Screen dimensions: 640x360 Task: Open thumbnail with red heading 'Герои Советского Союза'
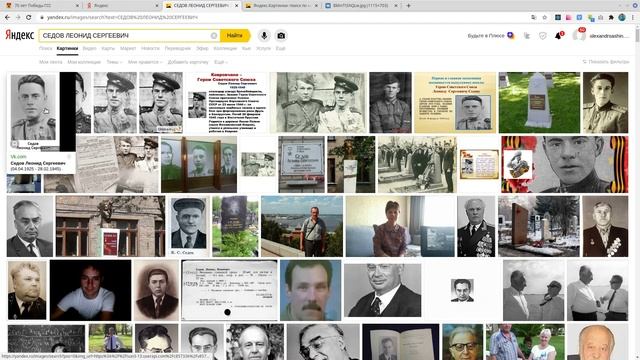[227, 102]
